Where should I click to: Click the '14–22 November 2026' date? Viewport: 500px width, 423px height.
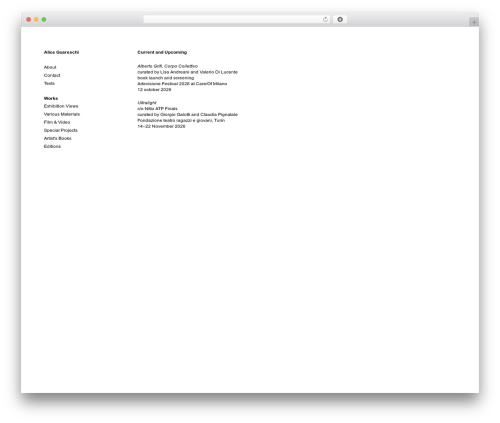(161, 126)
